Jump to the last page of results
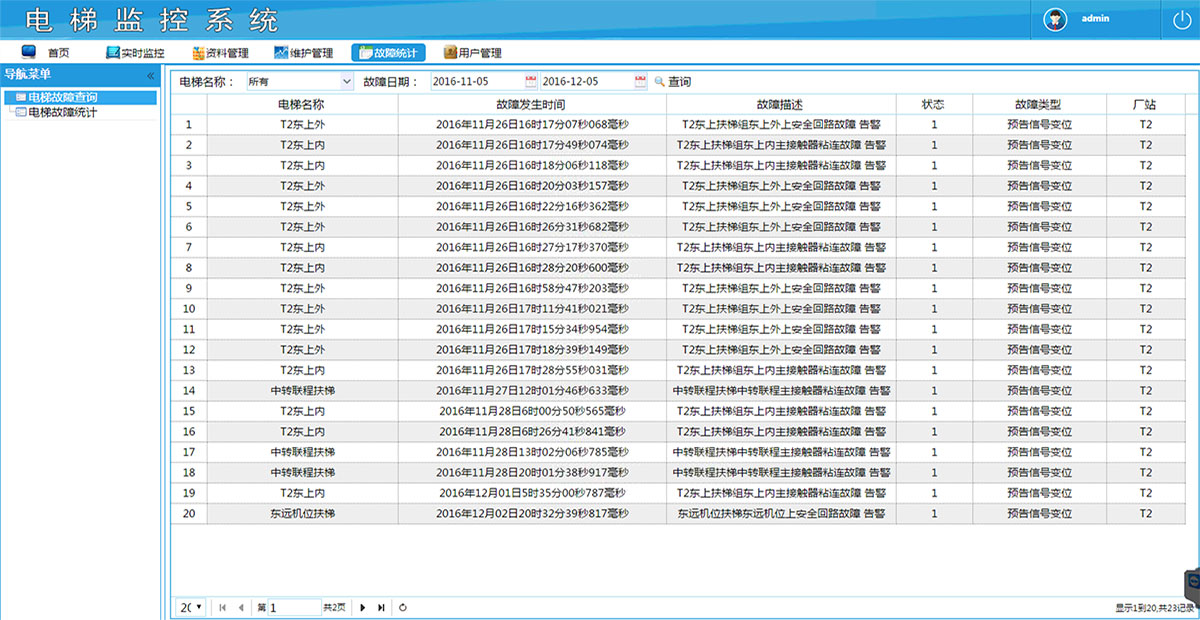 click(381, 607)
